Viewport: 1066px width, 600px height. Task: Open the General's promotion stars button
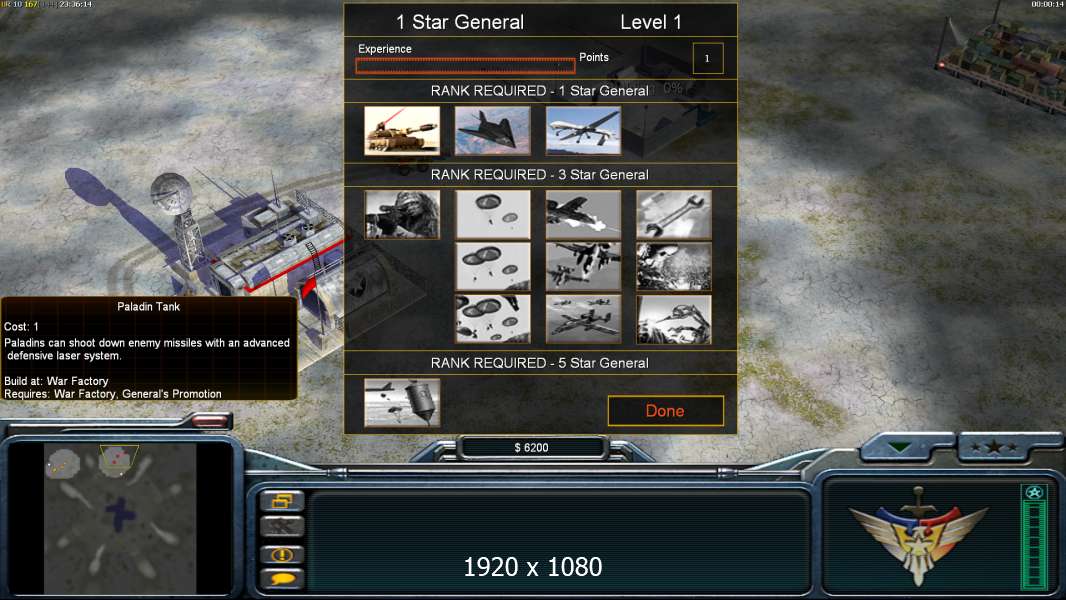tap(994, 447)
